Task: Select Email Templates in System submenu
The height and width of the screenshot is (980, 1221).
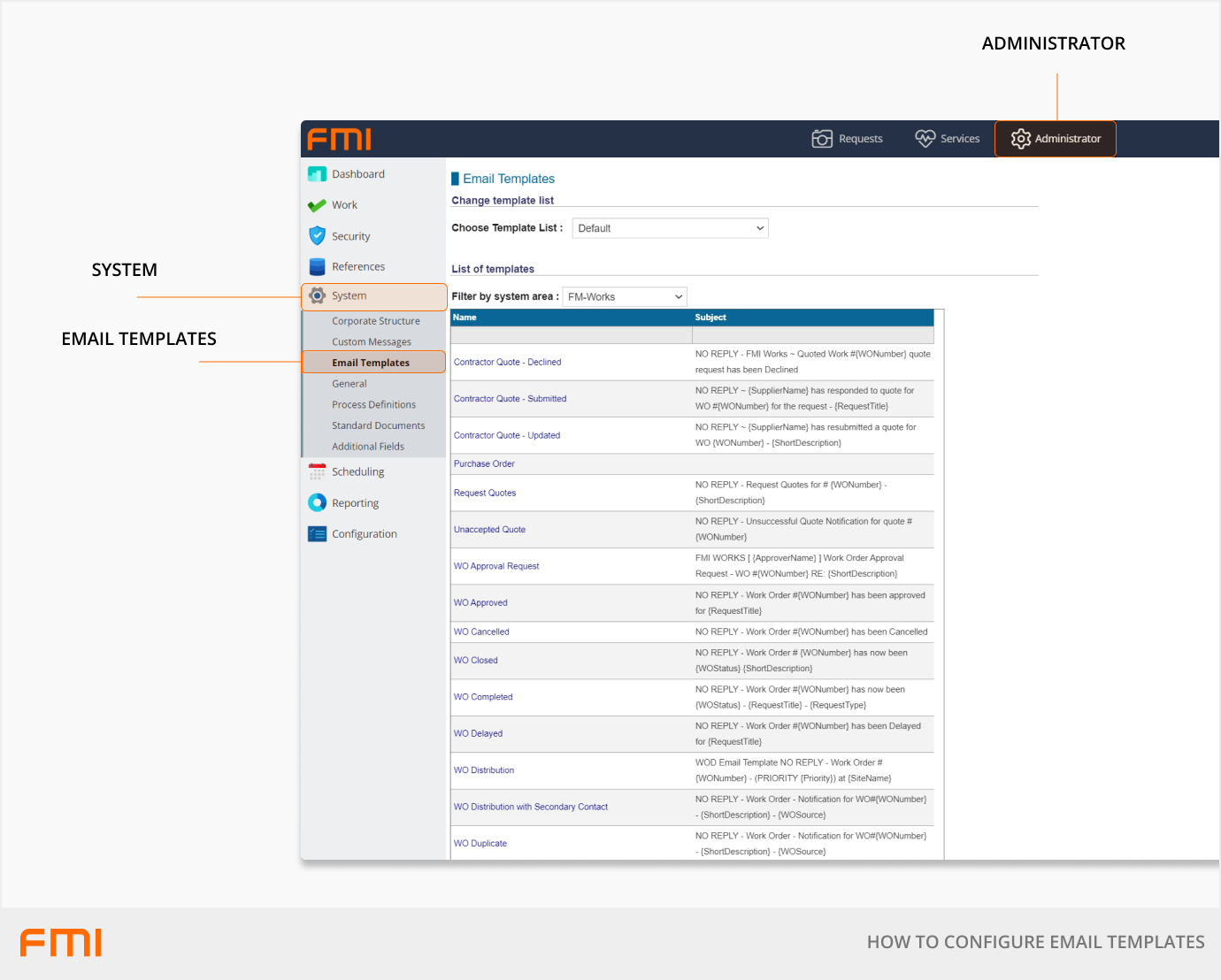Action: point(371,363)
